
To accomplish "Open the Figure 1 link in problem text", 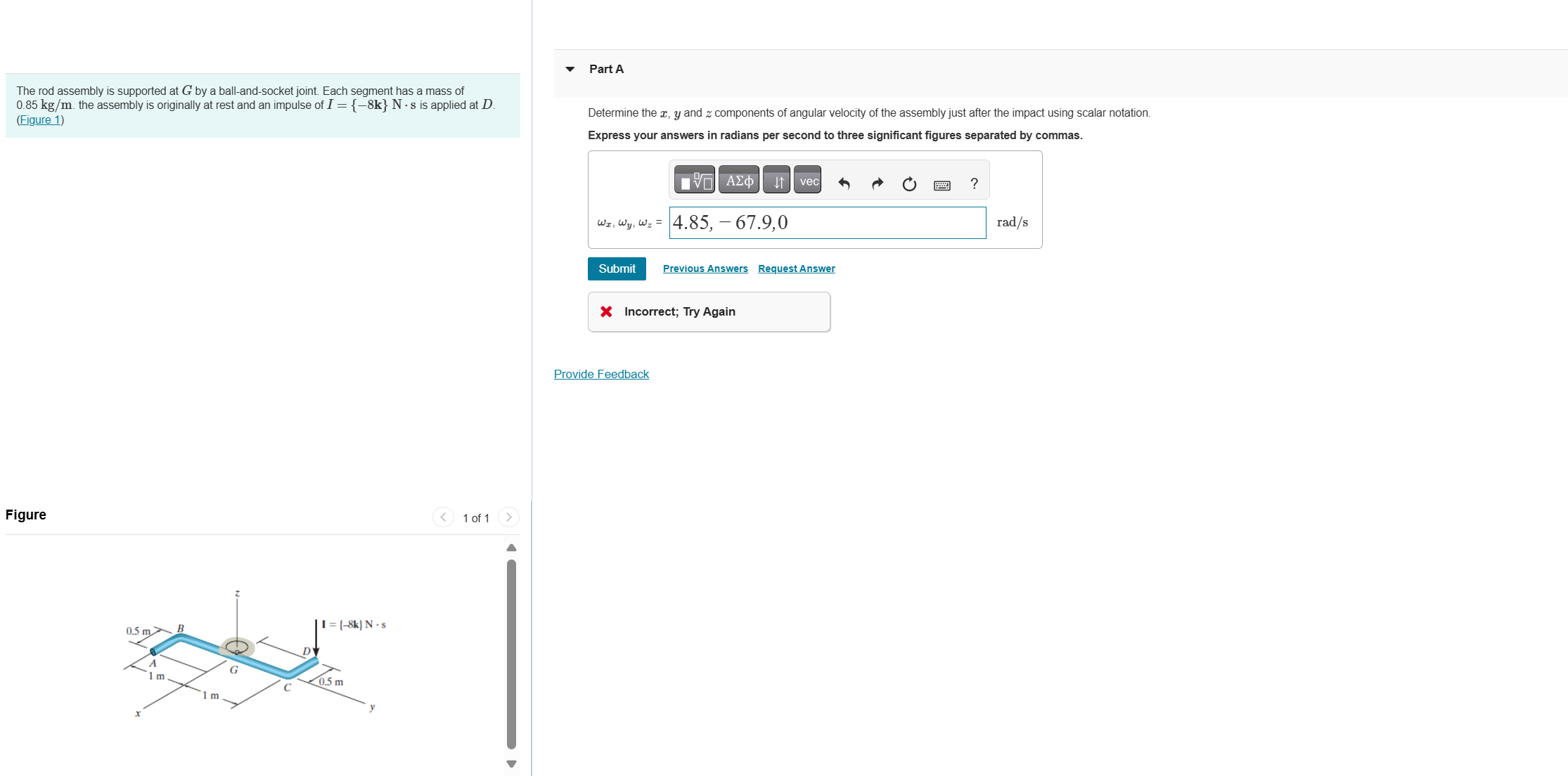I will tap(40, 119).
